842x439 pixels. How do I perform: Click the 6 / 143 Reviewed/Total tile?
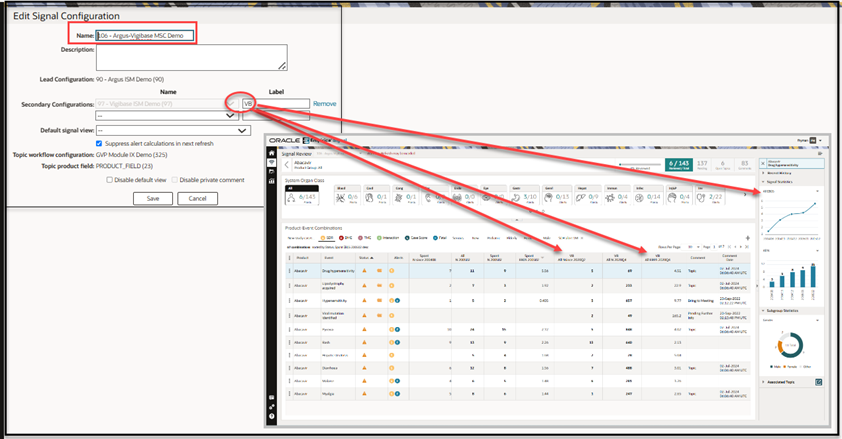(x=679, y=165)
